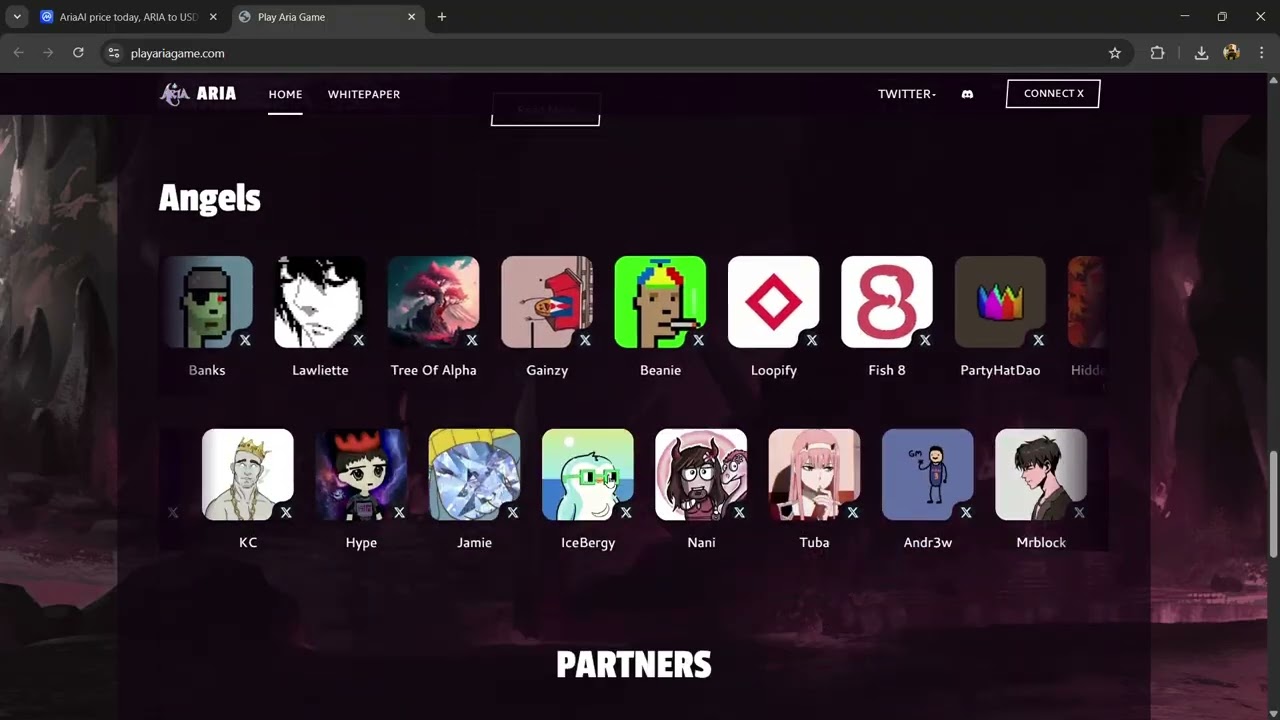The height and width of the screenshot is (720, 1280).
Task: Open the X link on Gainzy card
Action: pos(585,340)
